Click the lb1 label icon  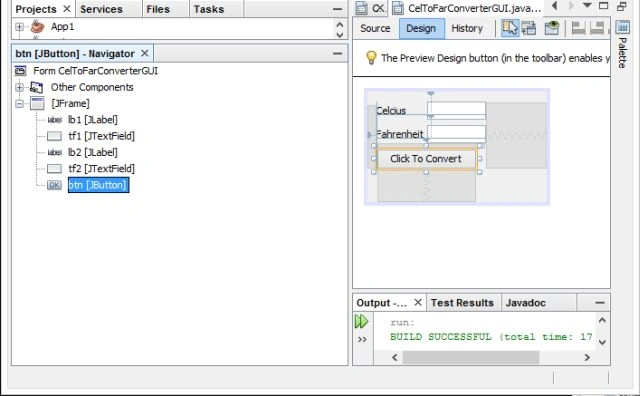(54, 120)
